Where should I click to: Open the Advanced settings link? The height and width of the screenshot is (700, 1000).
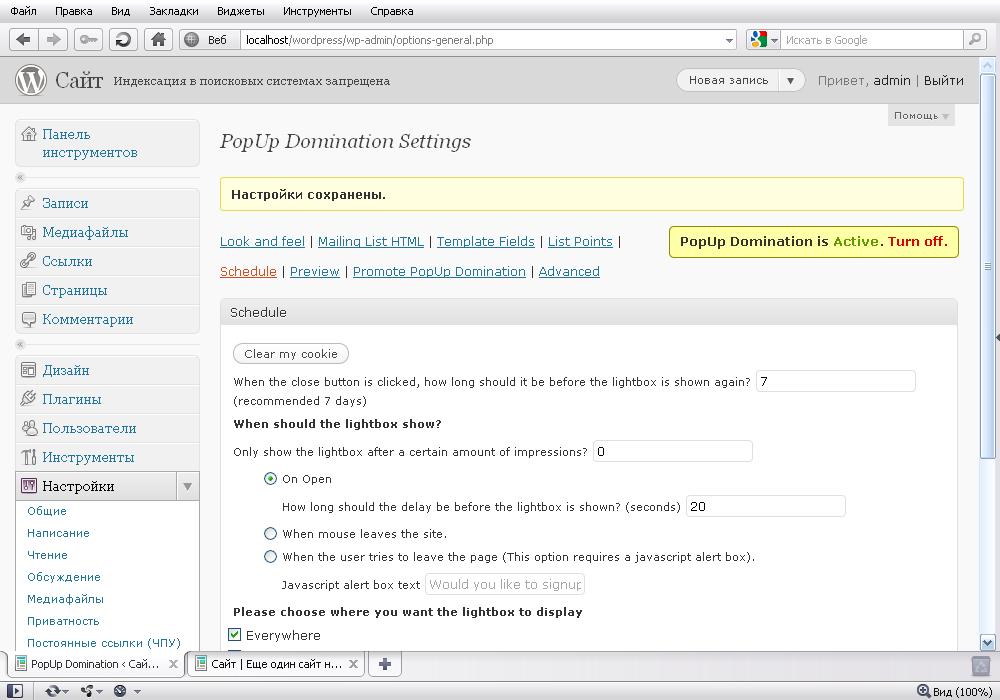569,272
